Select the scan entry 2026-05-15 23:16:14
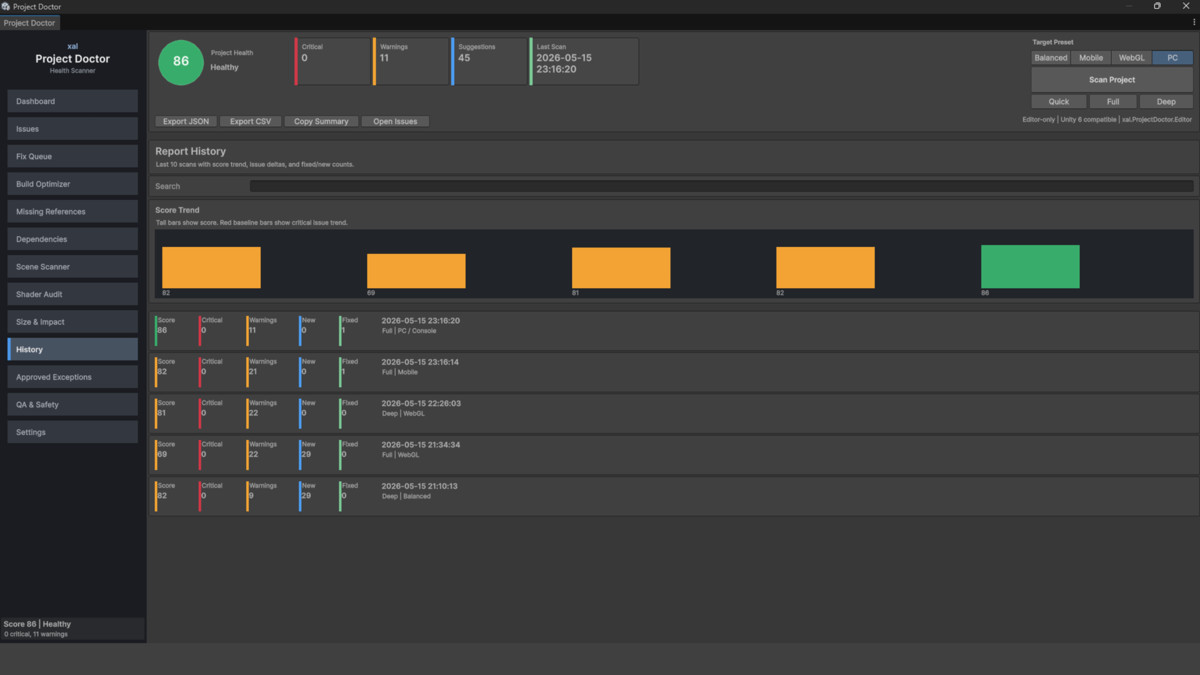 point(674,372)
